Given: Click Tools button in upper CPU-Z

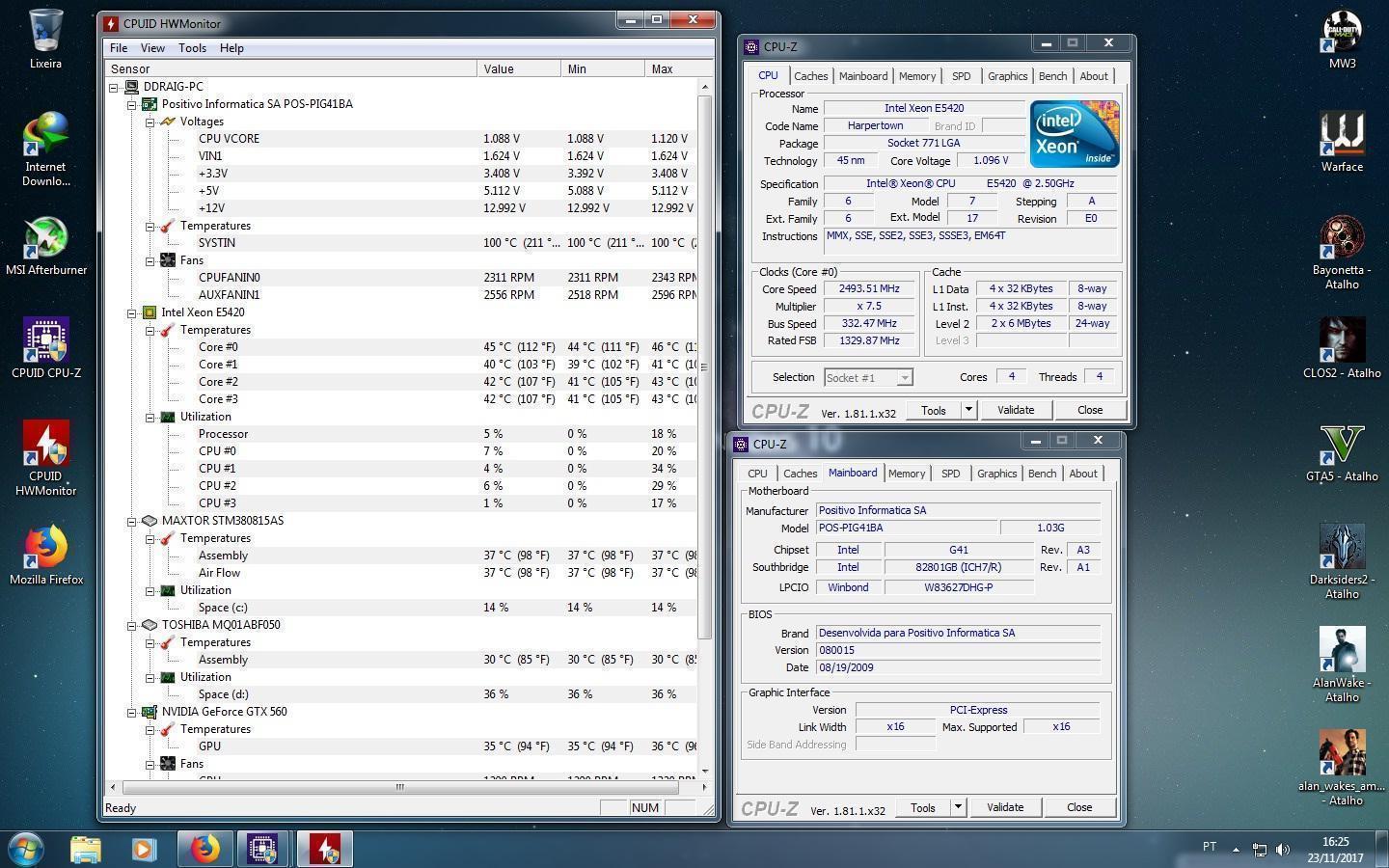Looking at the screenshot, I should coord(933,410).
